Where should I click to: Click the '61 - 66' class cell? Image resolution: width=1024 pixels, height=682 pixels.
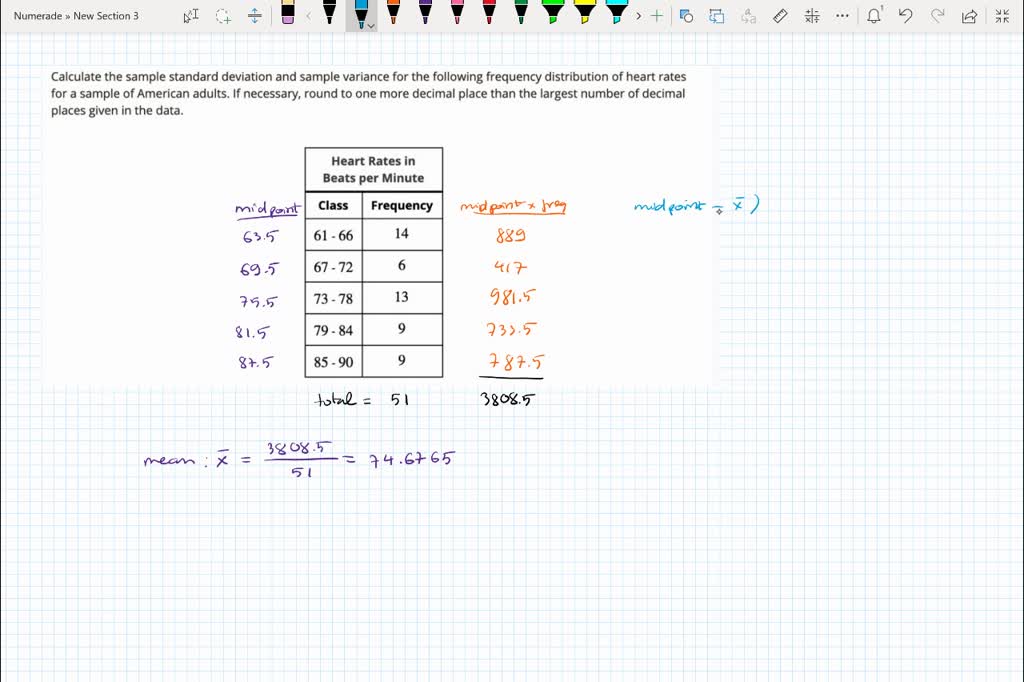click(333, 235)
